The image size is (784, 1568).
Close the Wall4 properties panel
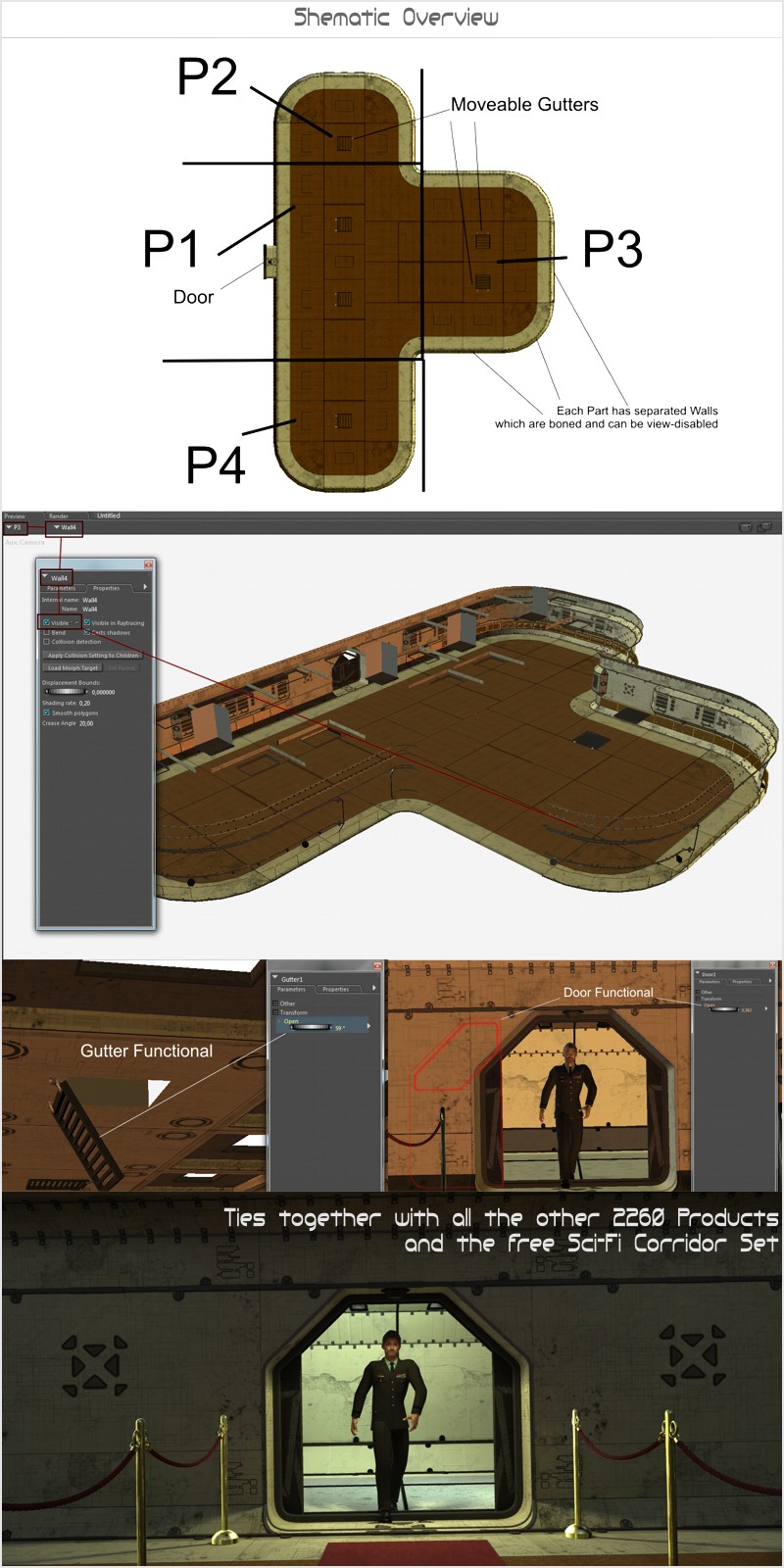pos(148,564)
